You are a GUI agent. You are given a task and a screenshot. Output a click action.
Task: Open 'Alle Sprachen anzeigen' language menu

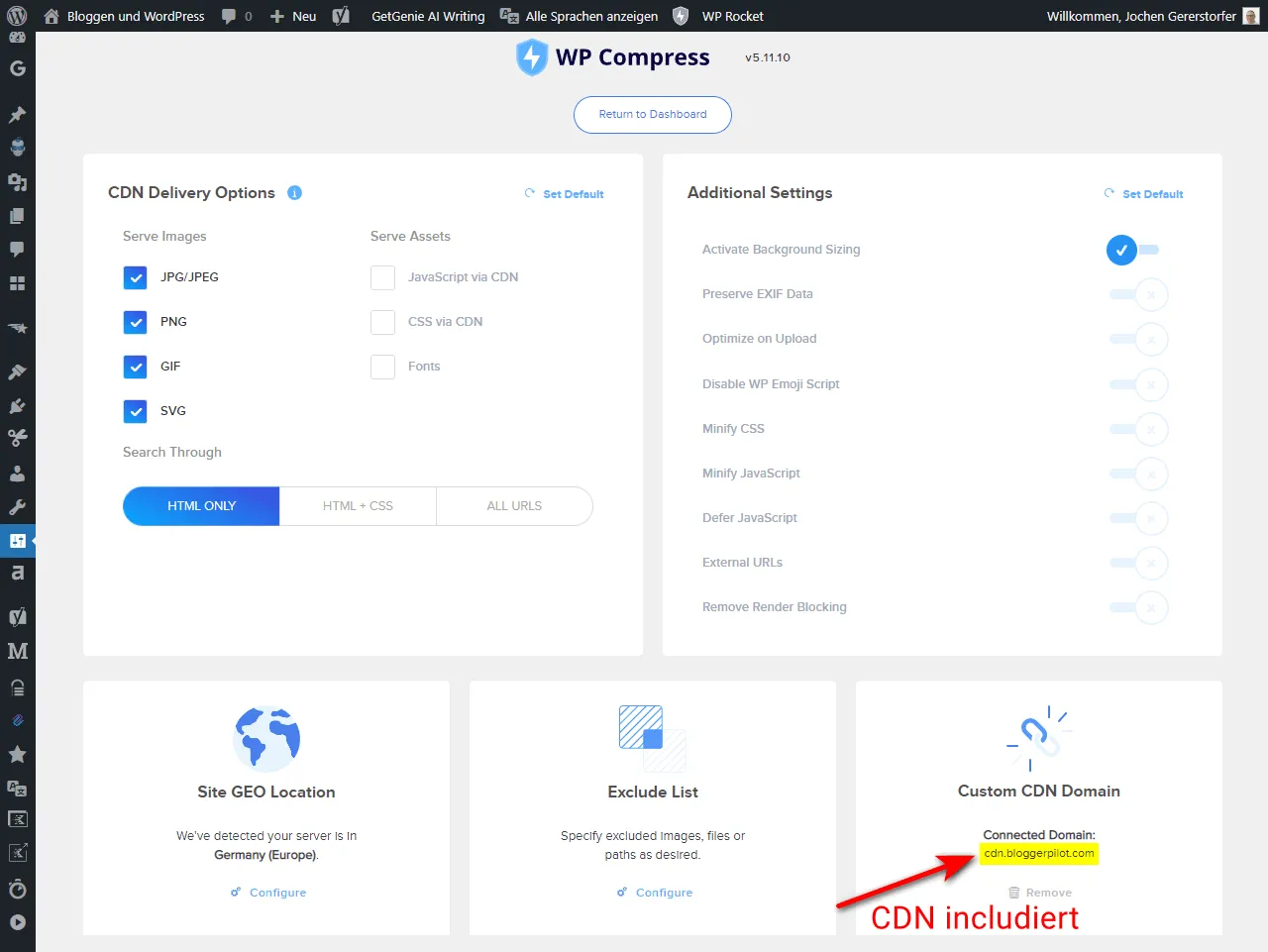pyautogui.click(x=580, y=16)
